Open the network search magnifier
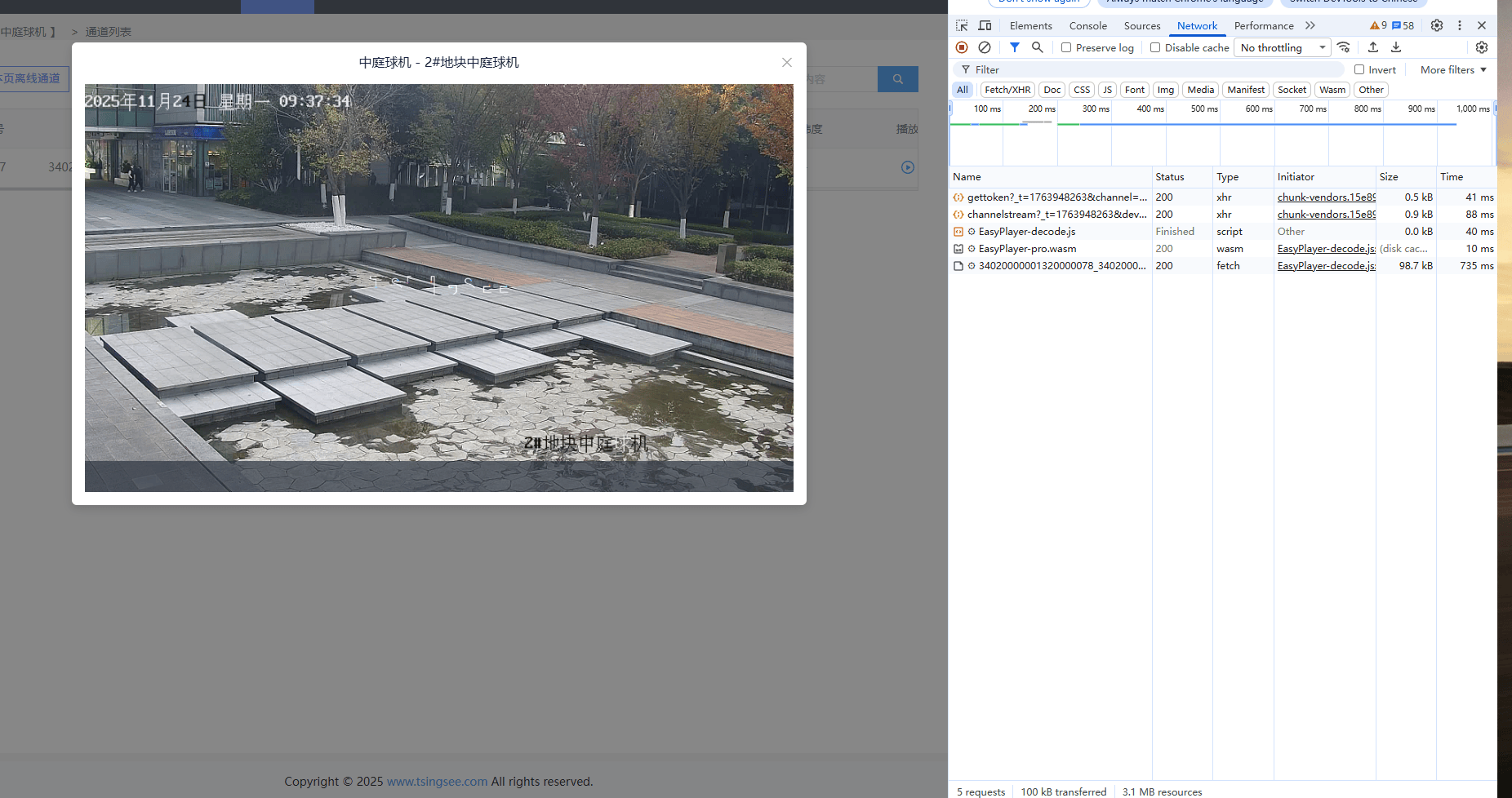This screenshot has width=1512, height=798. point(1038,48)
